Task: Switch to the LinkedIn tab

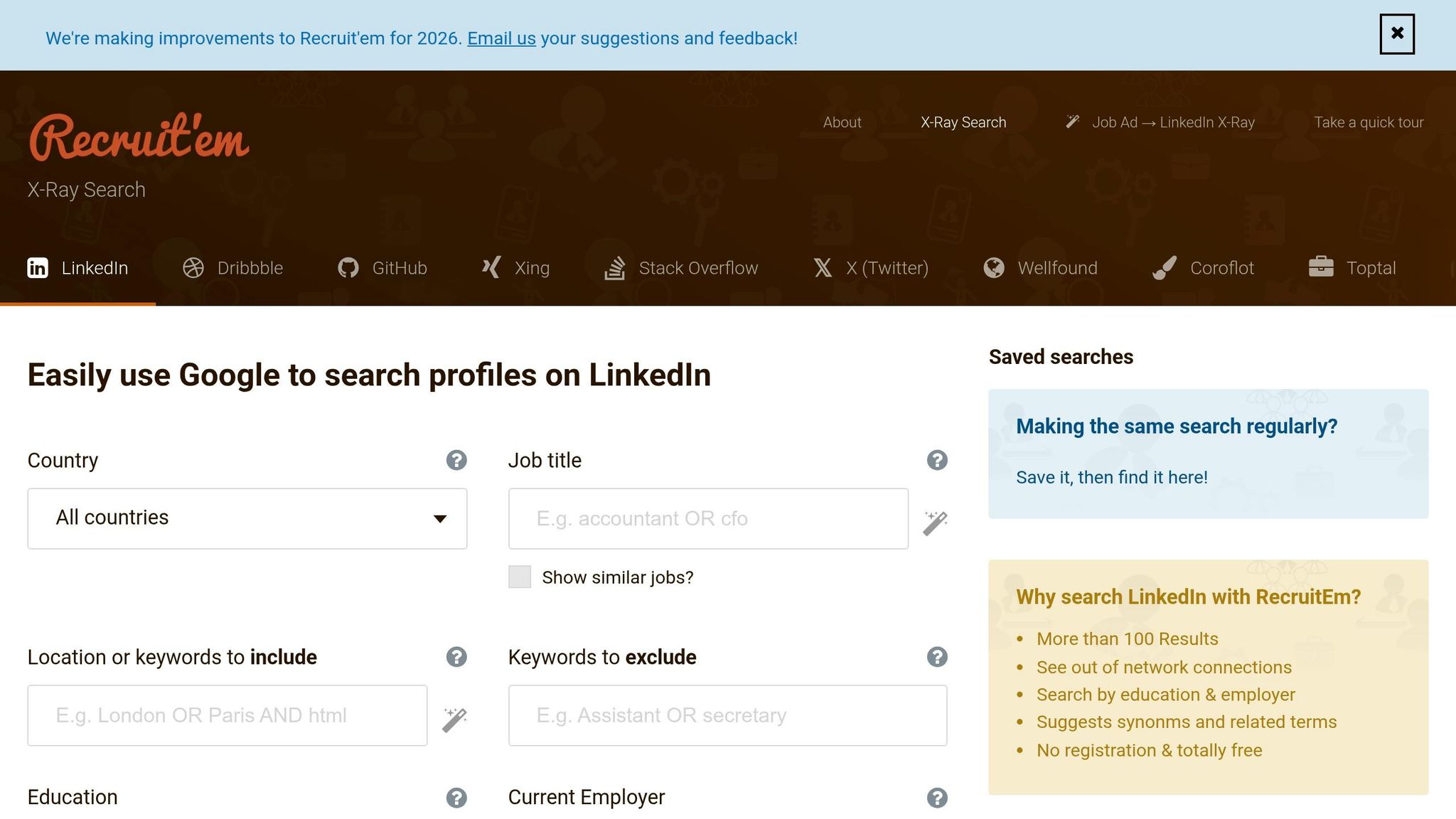Action: [77, 268]
